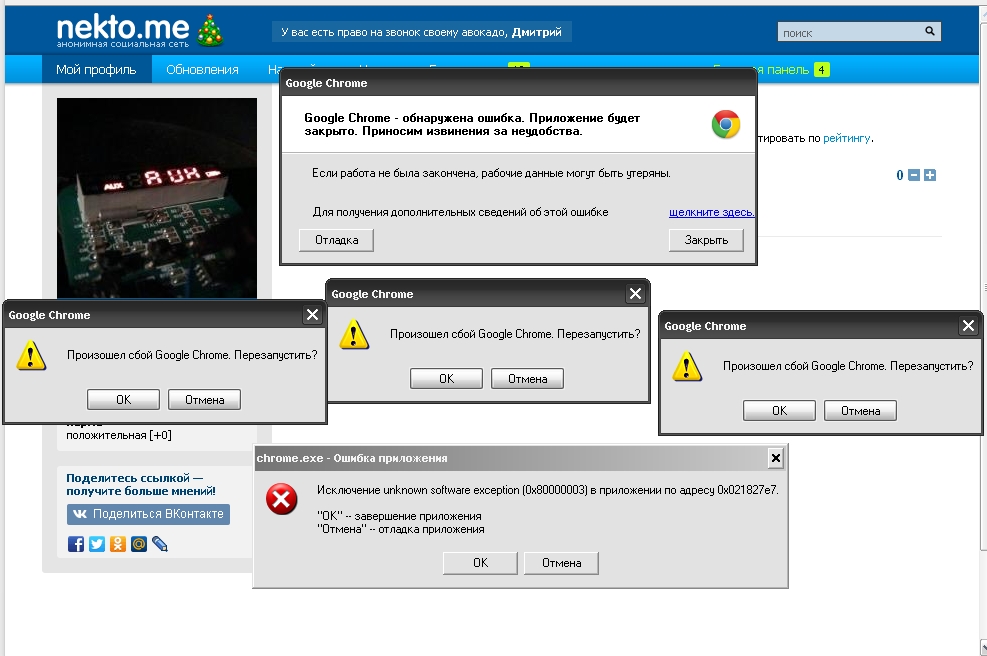This screenshot has width=987, height=656.
Task: Share via the Odnoklassniki icon
Action: click(x=118, y=544)
